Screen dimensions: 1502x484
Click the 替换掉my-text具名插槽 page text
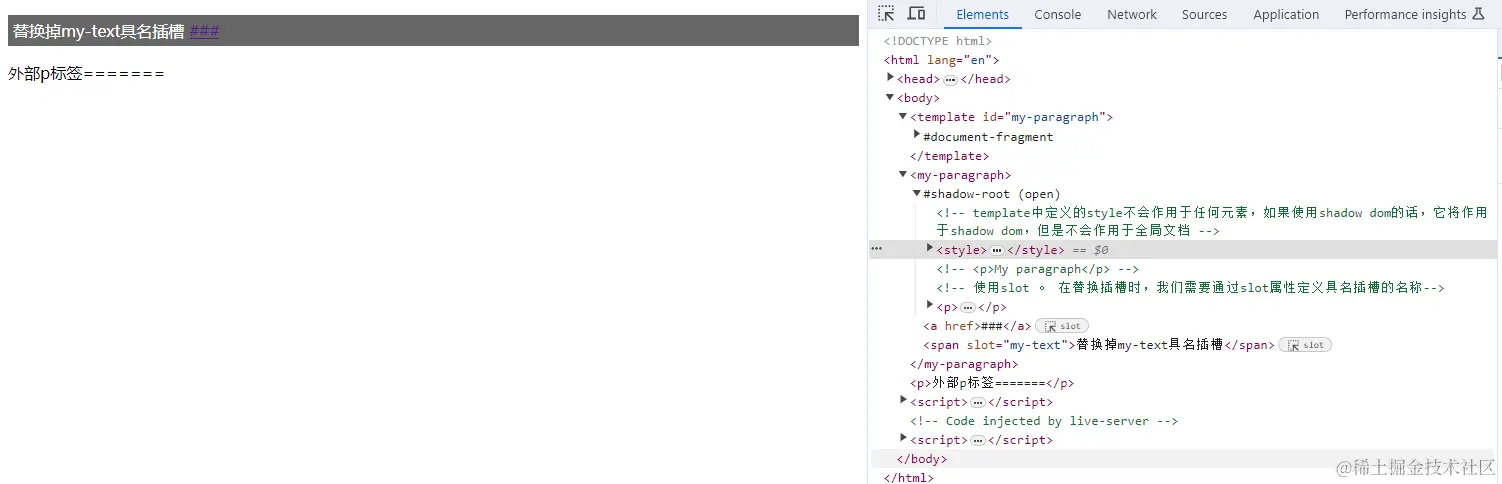[x=98, y=31]
